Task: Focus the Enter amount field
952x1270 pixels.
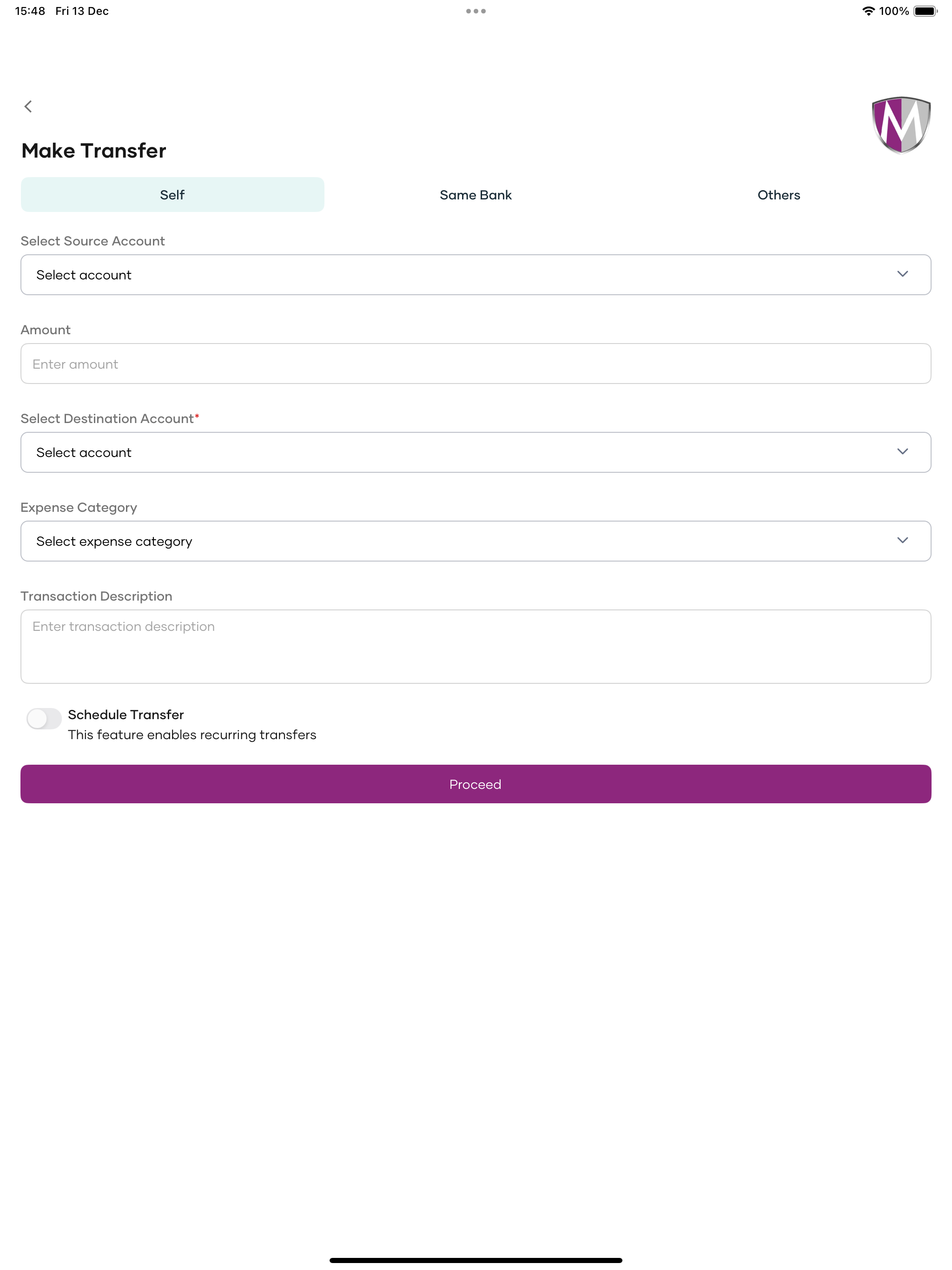Action: 476,364
